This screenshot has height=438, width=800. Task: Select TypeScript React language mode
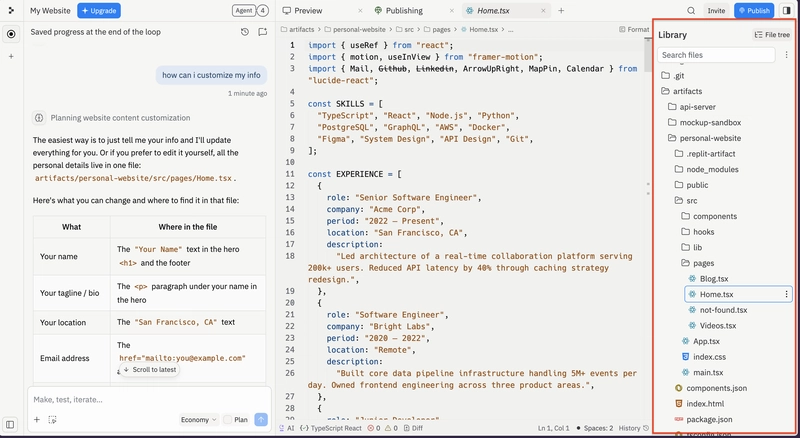(x=331, y=428)
